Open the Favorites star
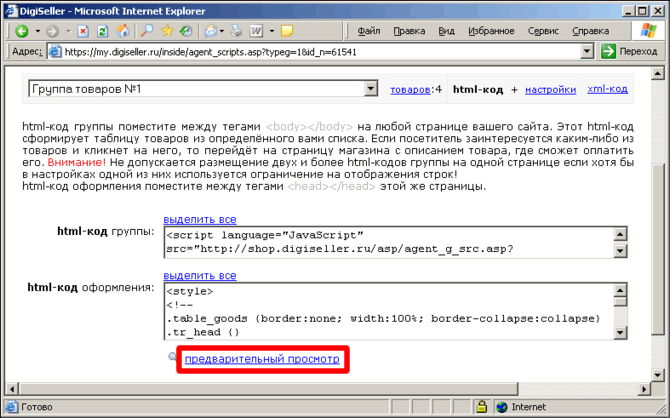Image resolution: width=670 pixels, height=418 pixels. [x=167, y=30]
